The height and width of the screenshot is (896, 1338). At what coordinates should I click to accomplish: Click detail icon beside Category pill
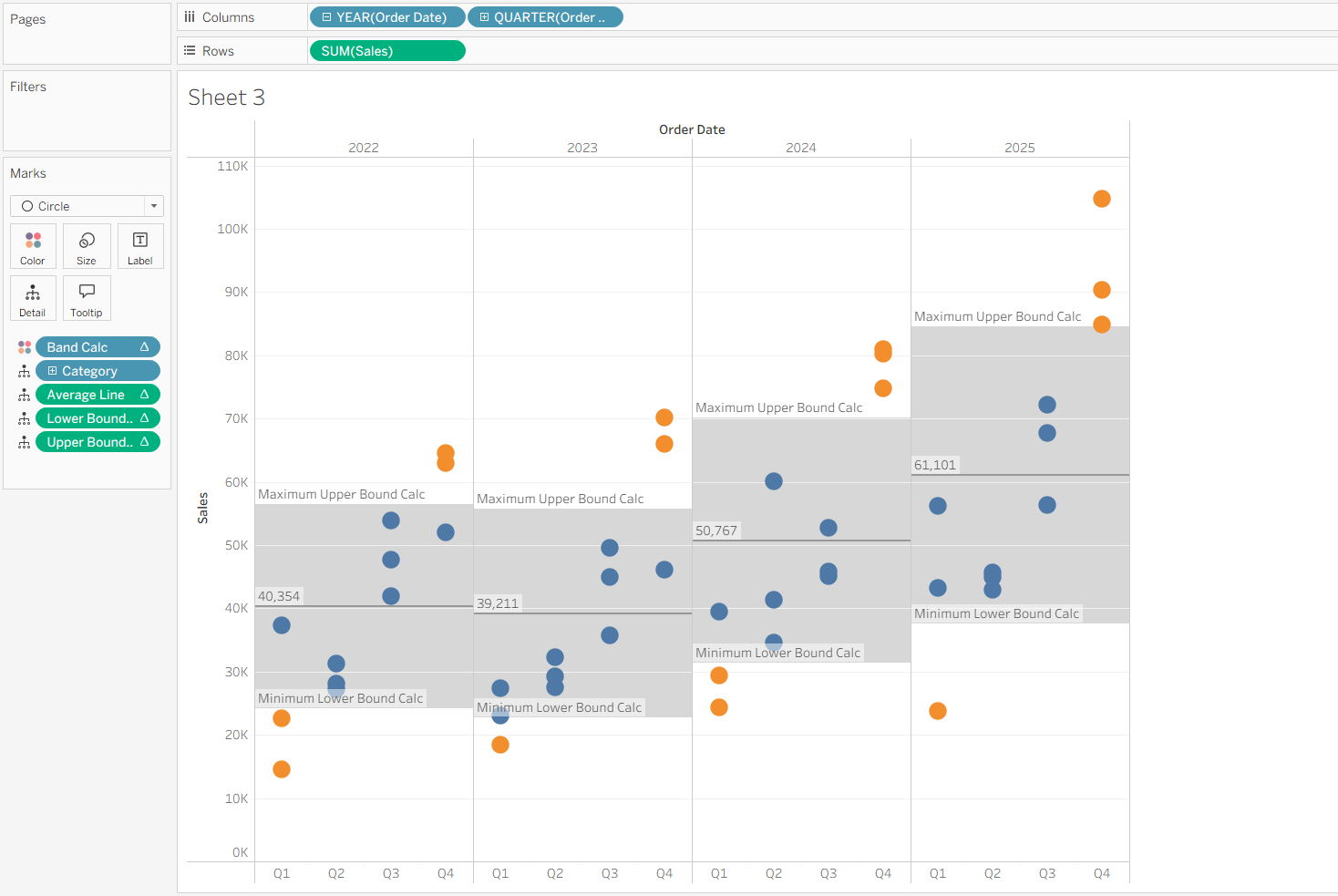click(x=25, y=371)
